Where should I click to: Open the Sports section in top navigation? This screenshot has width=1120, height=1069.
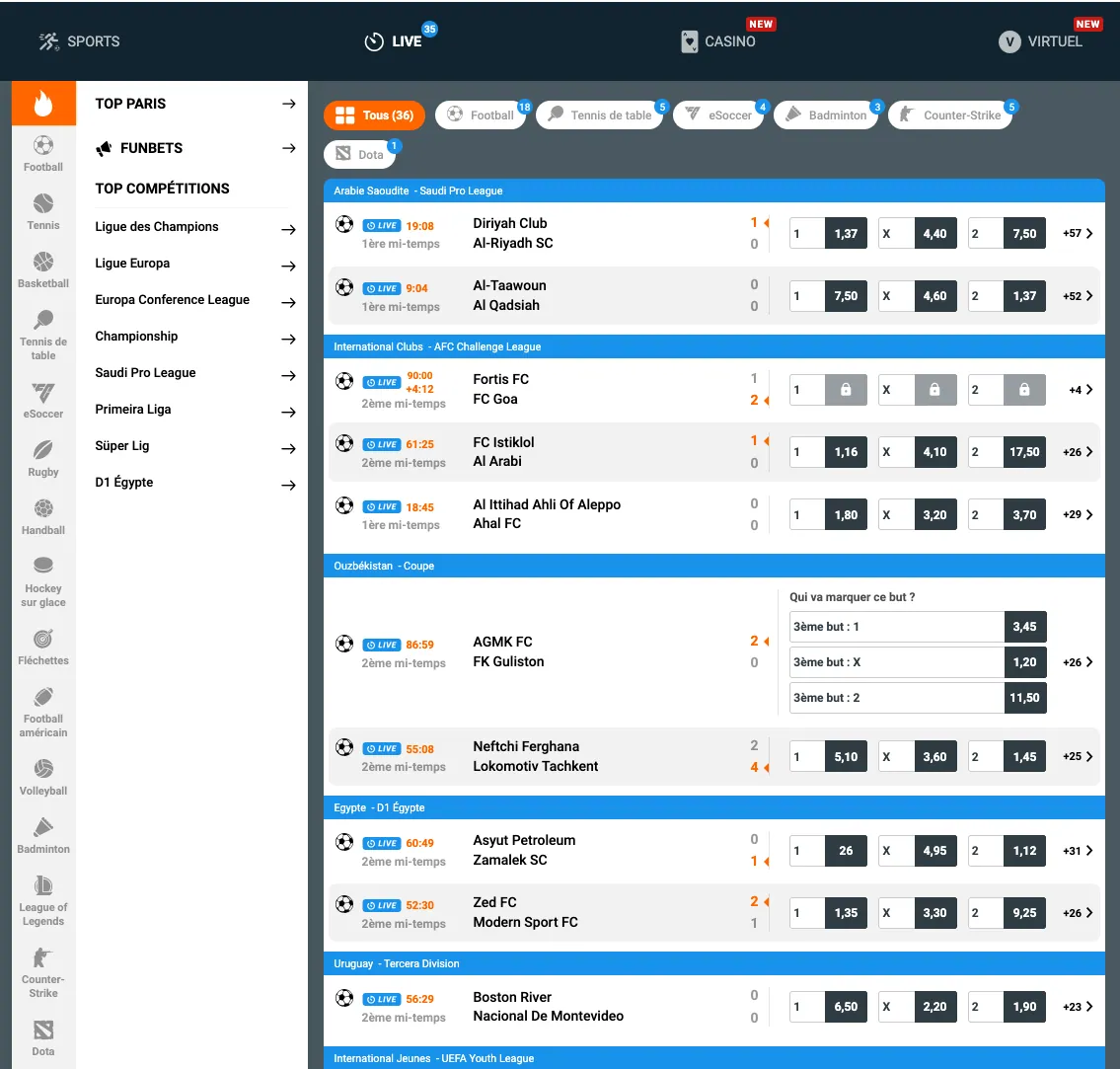(79, 41)
